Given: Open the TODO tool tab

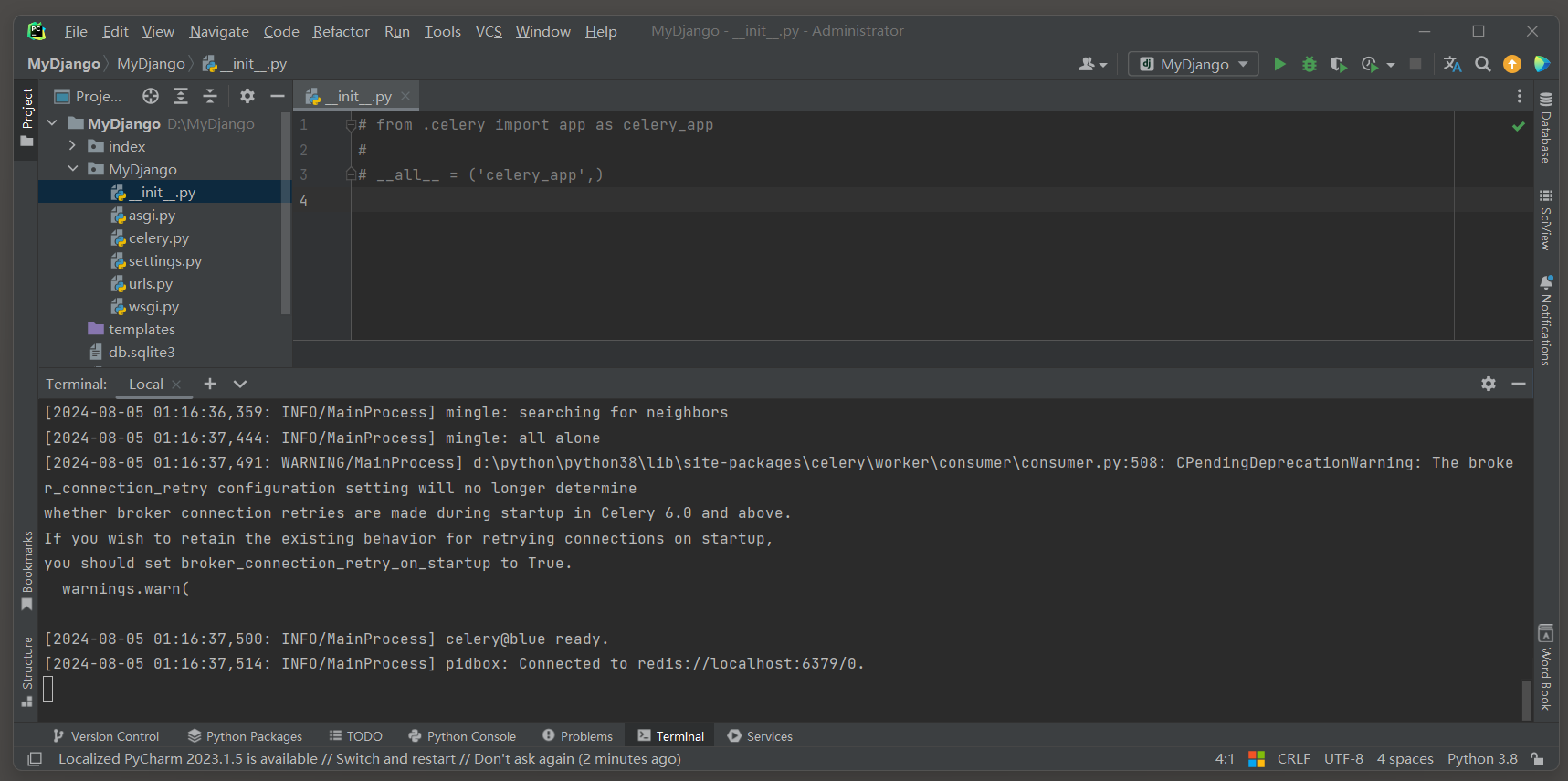Looking at the screenshot, I should 356,736.
